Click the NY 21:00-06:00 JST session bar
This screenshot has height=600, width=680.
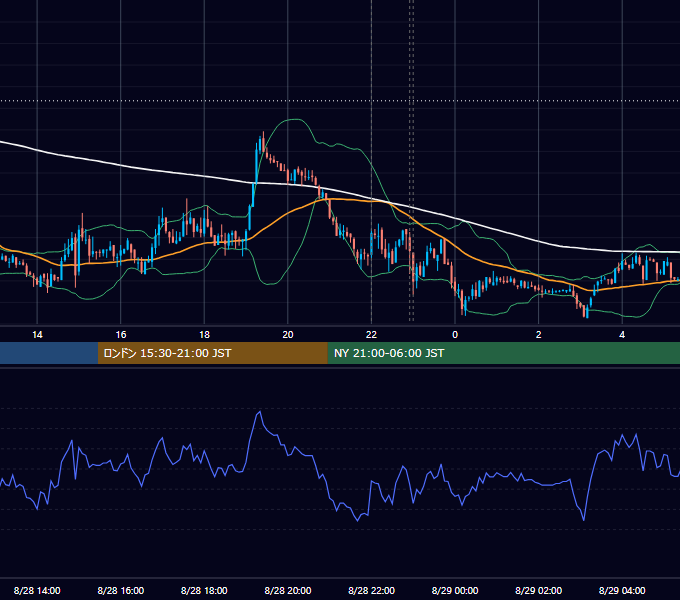click(x=503, y=353)
